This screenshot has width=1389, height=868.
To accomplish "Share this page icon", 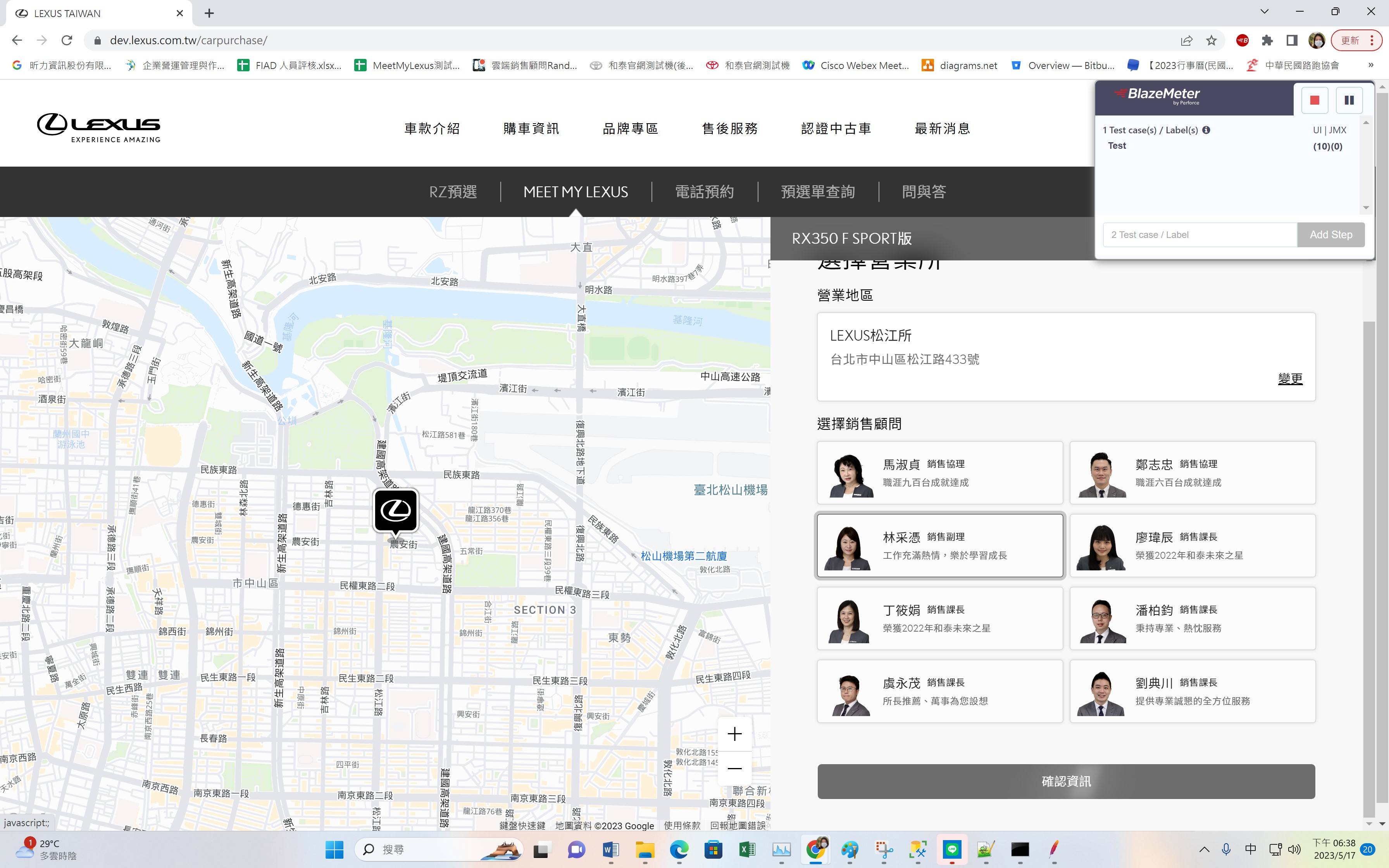I will click(x=1186, y=40).
